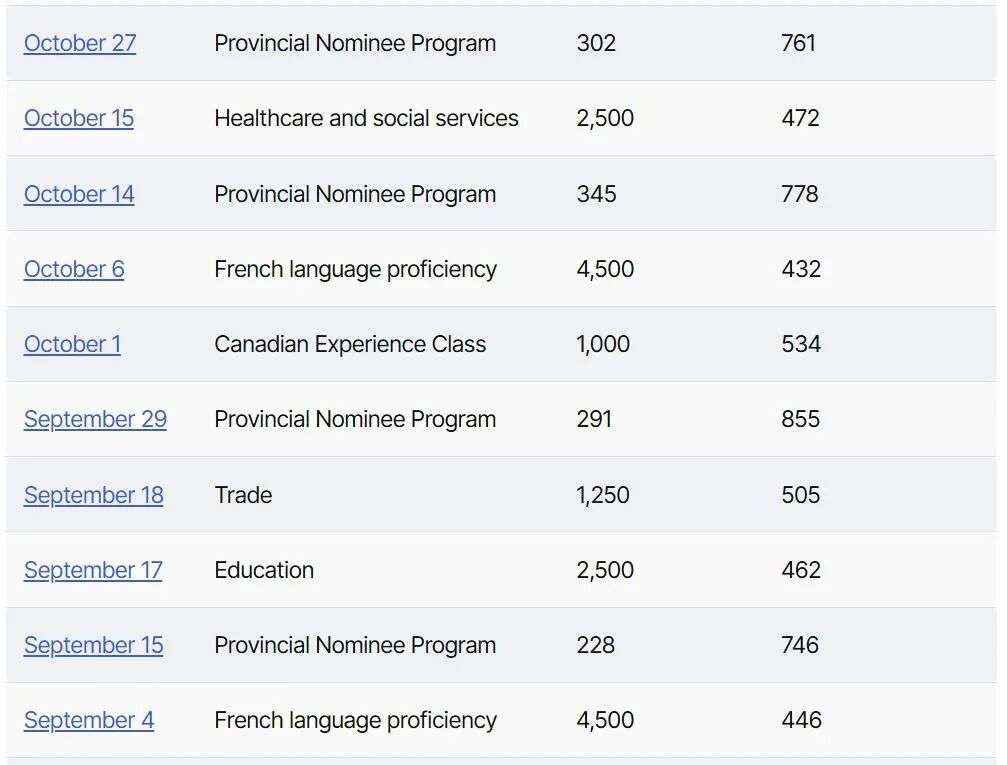
Task: Click the 302 invitations number
Action: pyautogui.click(x=596, y=43)
